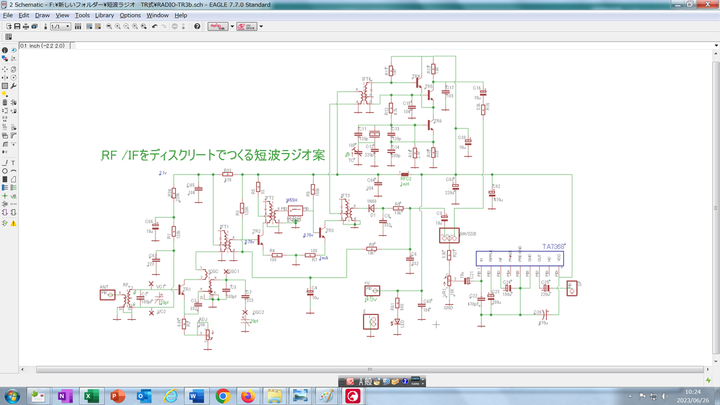Screen dimensions: 720x405
Task: Open the Tools menu
Action: 82,16
